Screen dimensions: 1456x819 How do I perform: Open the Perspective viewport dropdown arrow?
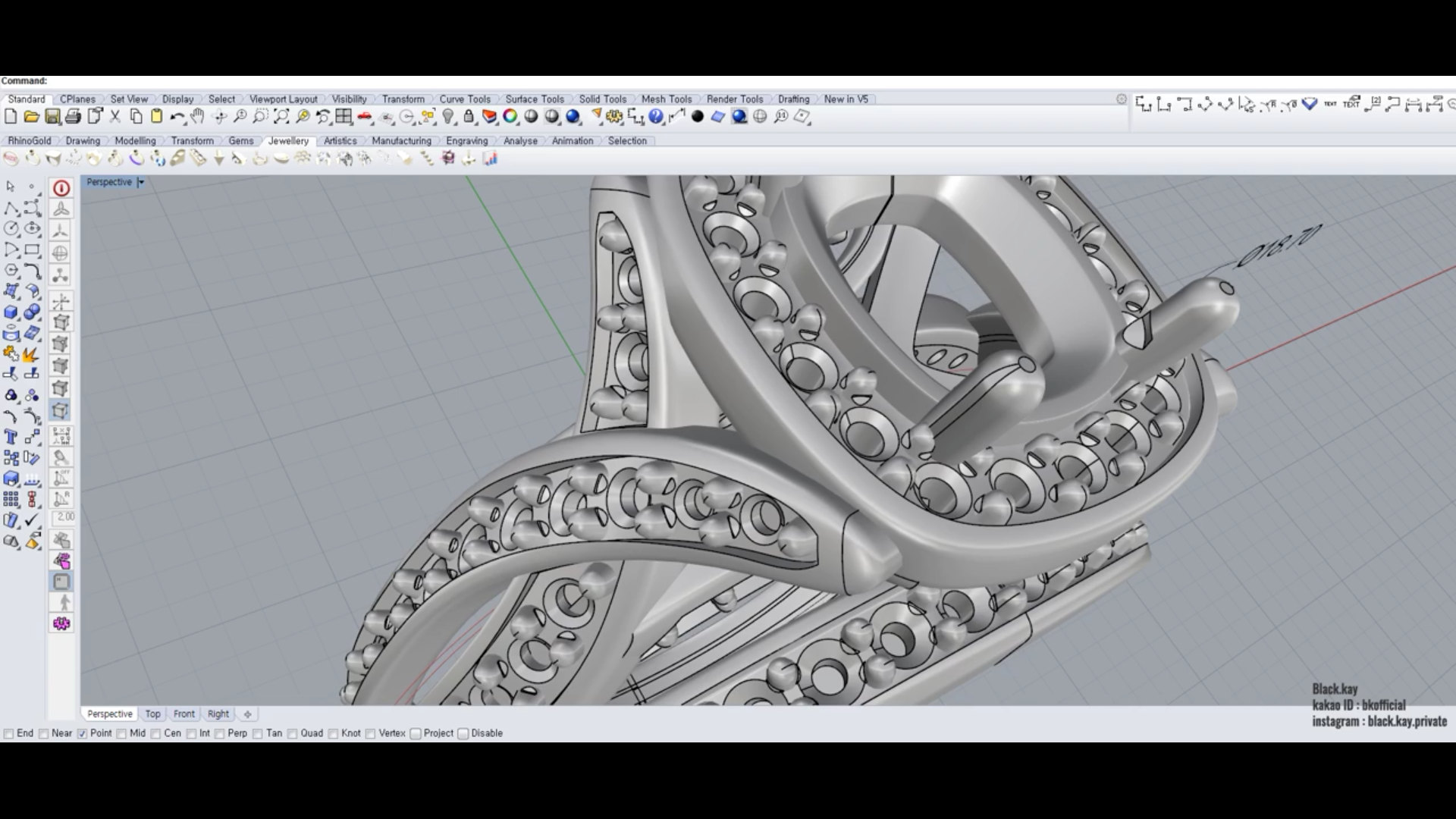141,182
